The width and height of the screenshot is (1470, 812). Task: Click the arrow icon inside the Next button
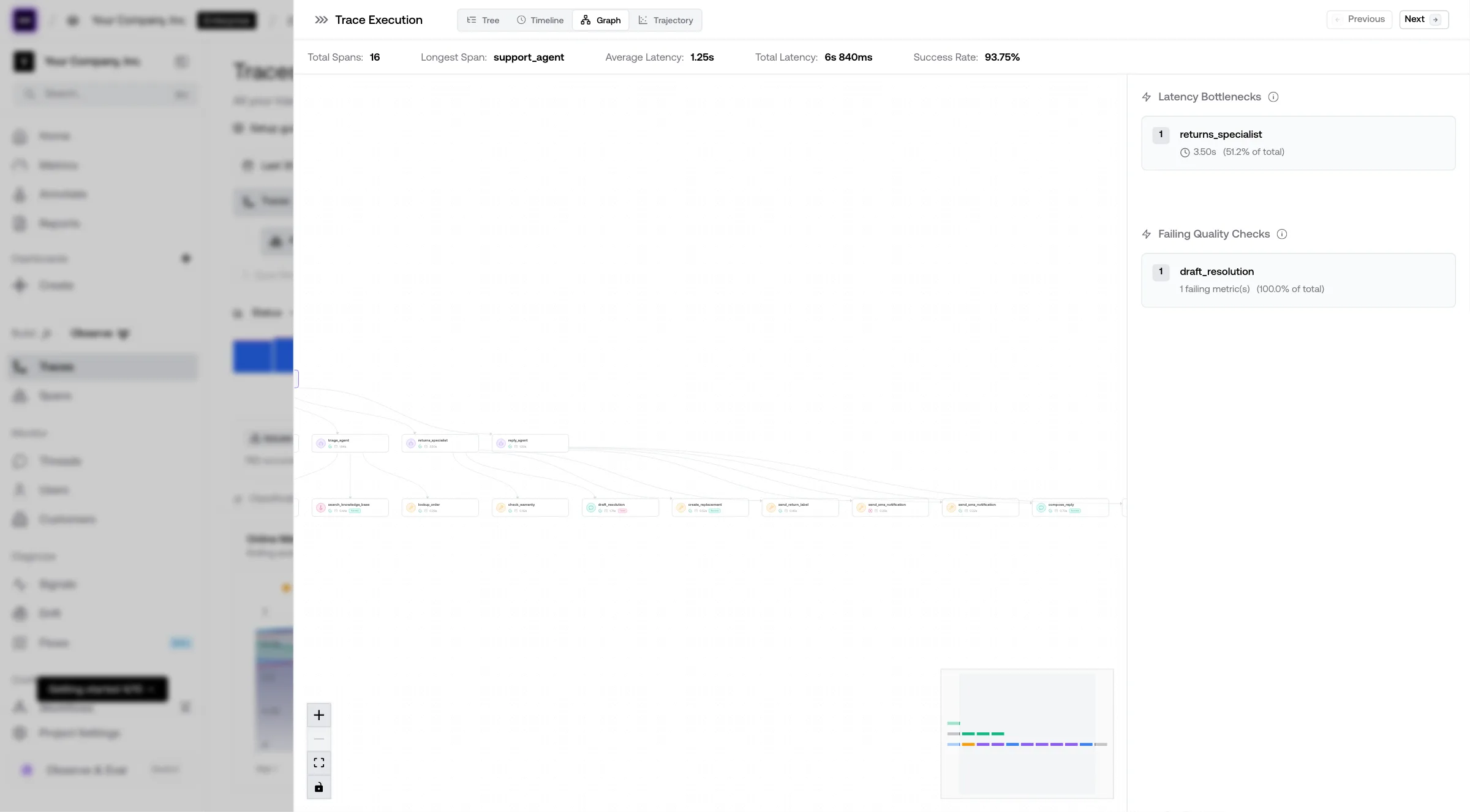(1435, 20)
